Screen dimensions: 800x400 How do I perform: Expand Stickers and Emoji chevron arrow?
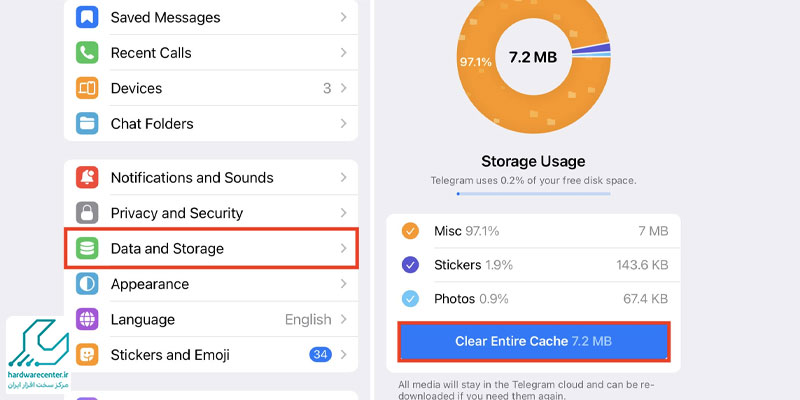pos(343,355)
